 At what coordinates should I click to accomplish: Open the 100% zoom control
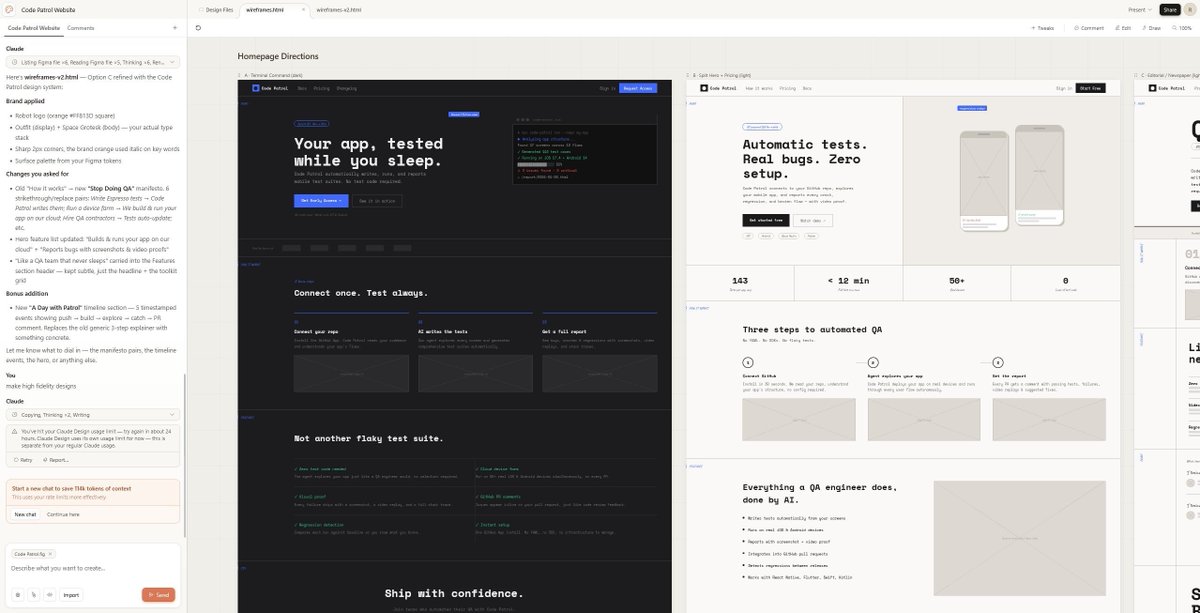pos(1181,28)
